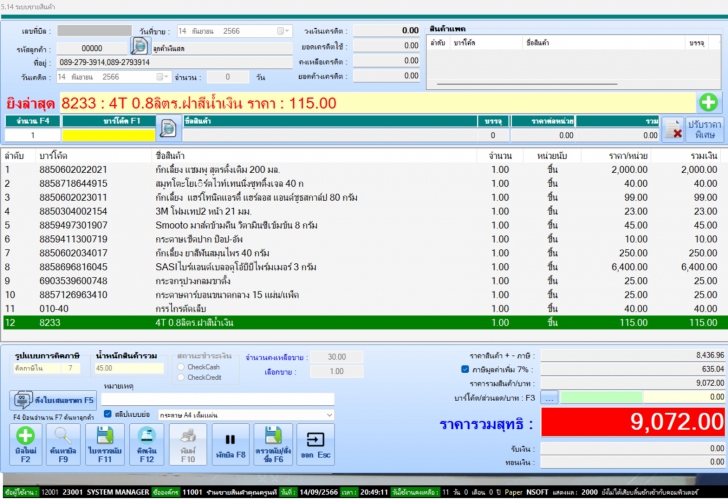Select row with code 010-40
Viewport: 728px width, 501px height.
pos(364,309)
